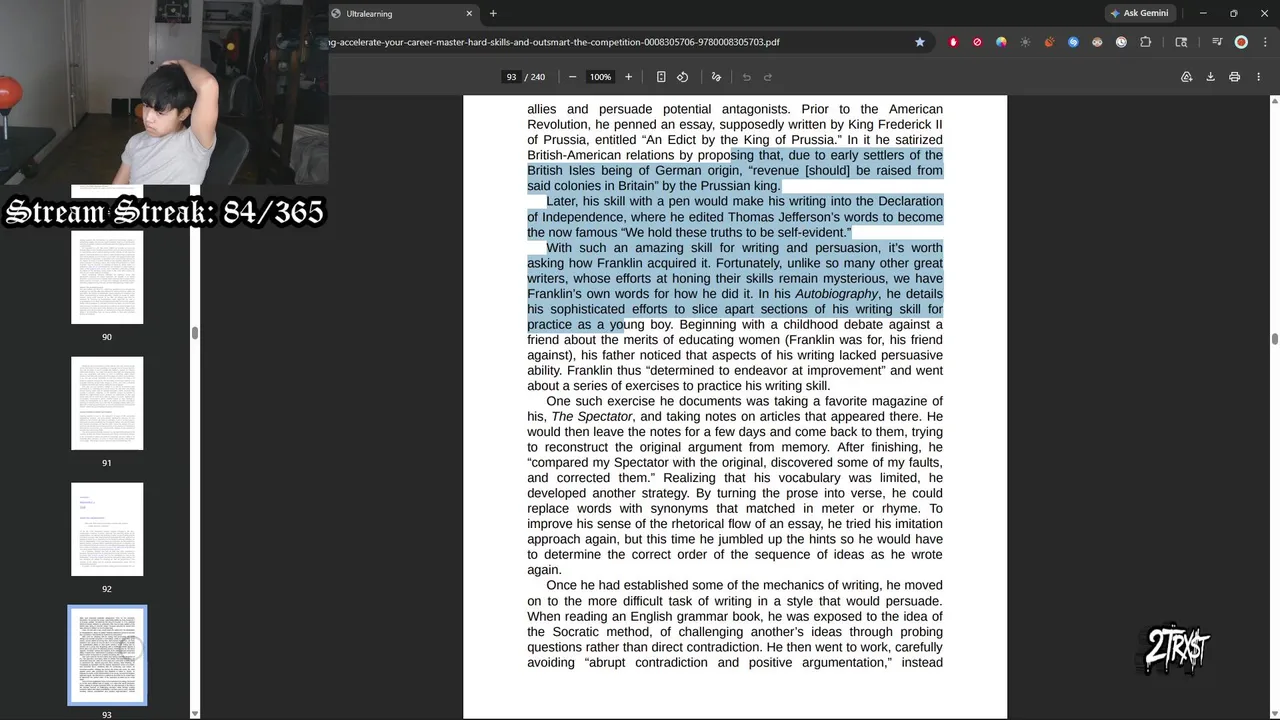Open the red hand extension icon
This screenshot has width=1280, height=720.
click(x=953, y=42)
